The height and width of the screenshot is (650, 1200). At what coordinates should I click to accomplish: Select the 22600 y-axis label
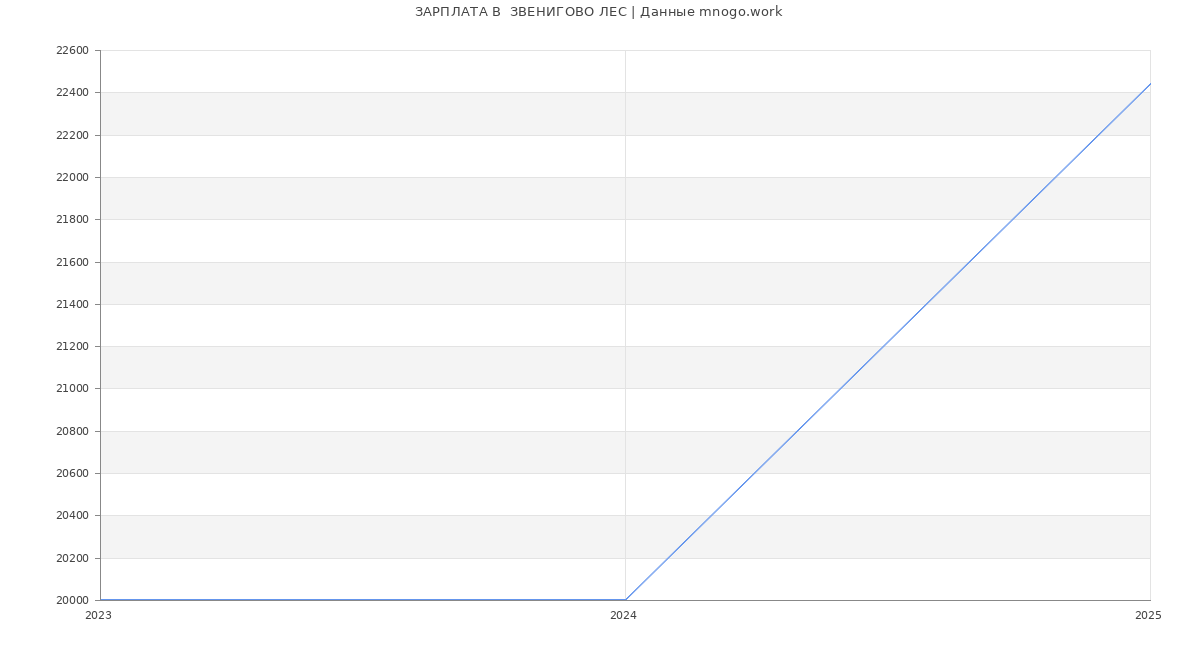(x=72, y=51)
